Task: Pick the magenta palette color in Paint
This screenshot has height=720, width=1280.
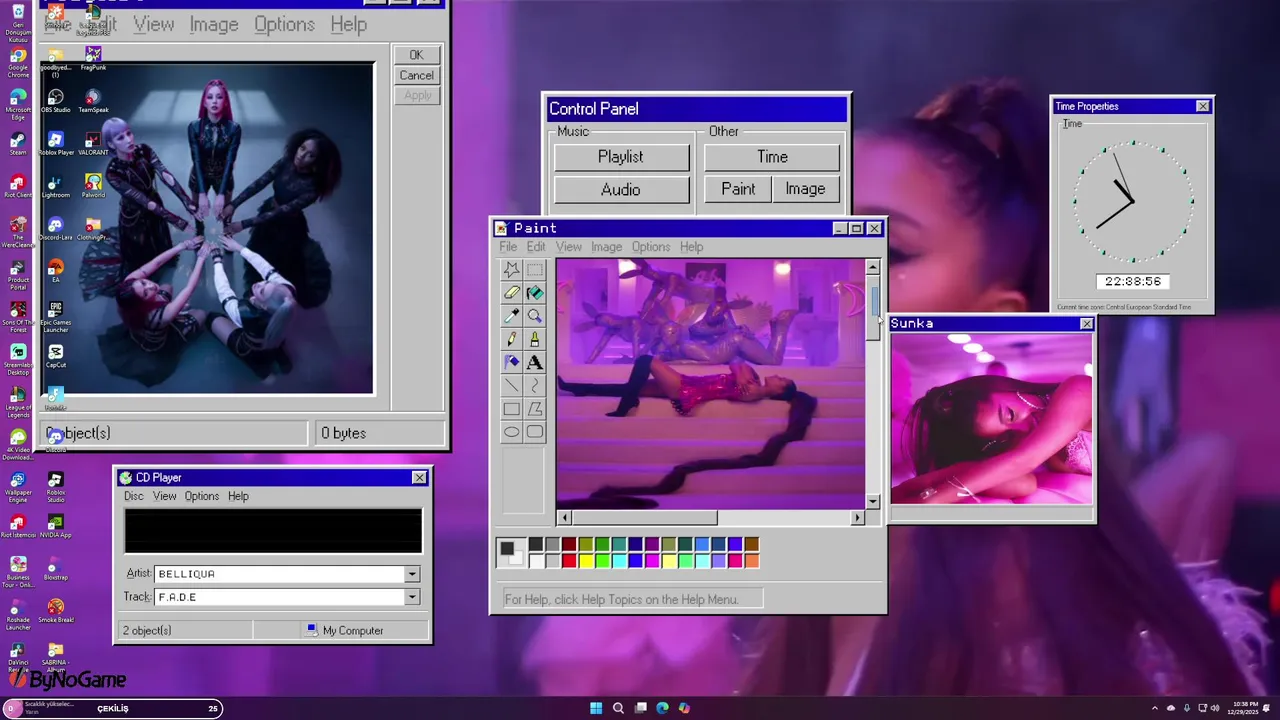Action: [652, 561]
